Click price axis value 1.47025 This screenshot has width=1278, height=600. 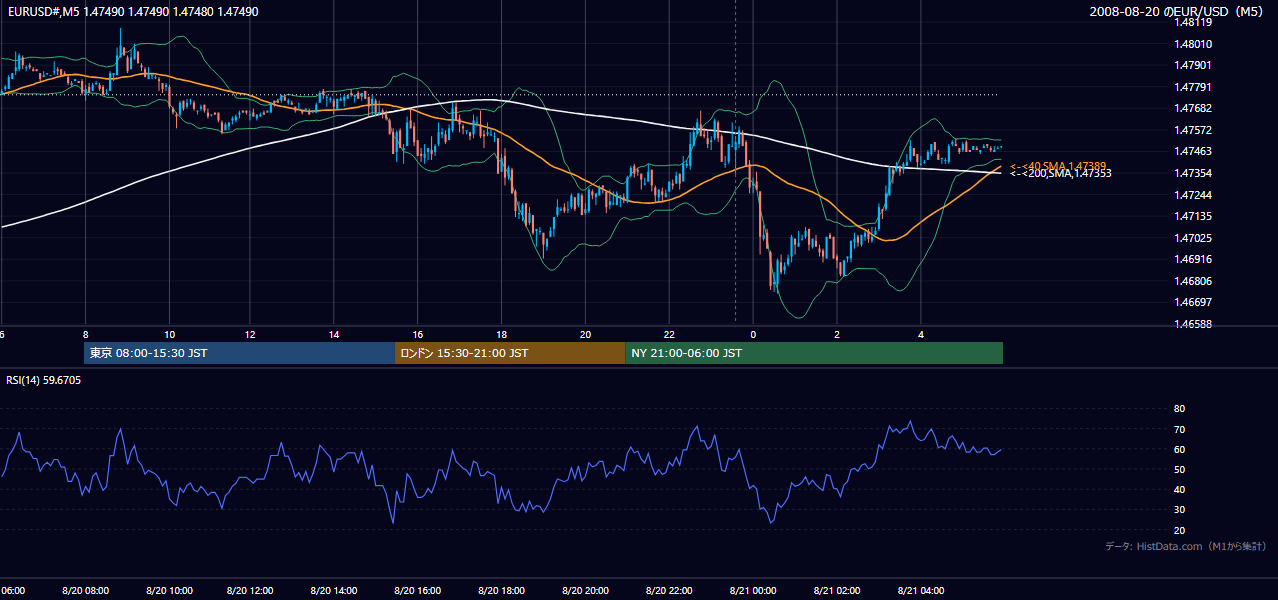pos(1194,238)
